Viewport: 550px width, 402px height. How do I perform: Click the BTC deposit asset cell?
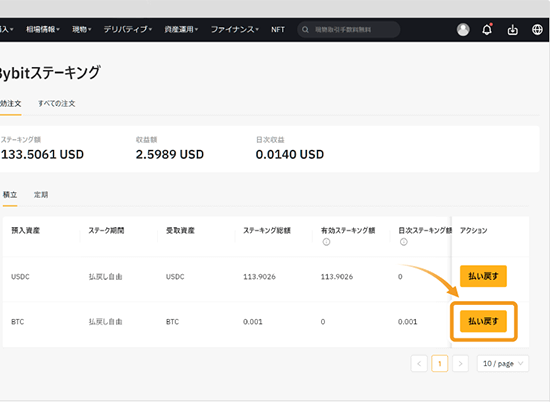(x=18, y=322)
